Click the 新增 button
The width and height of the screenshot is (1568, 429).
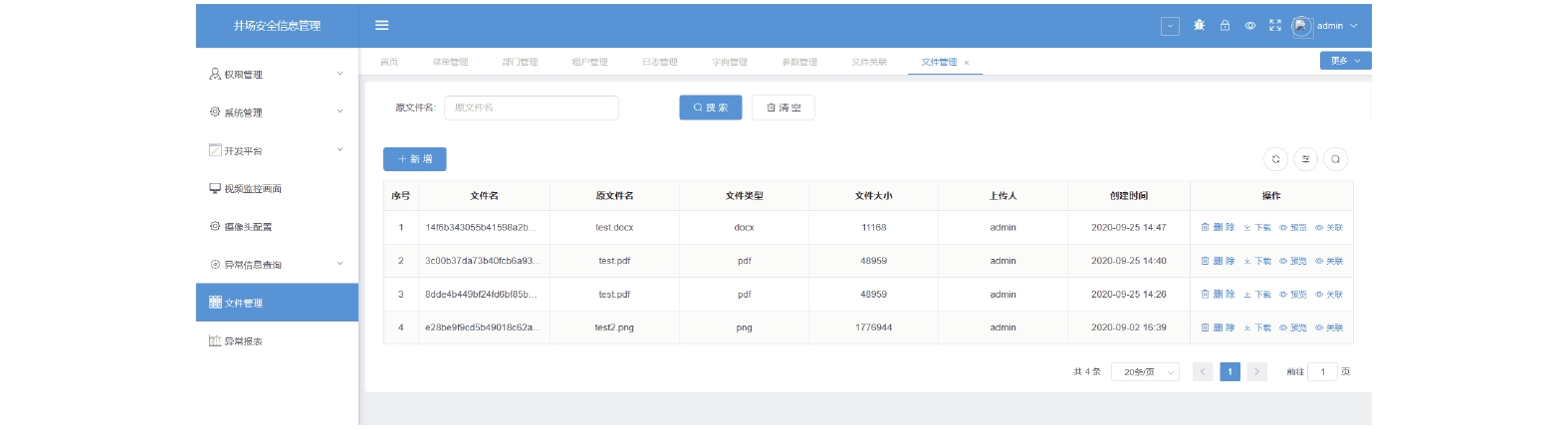point(414,159)
